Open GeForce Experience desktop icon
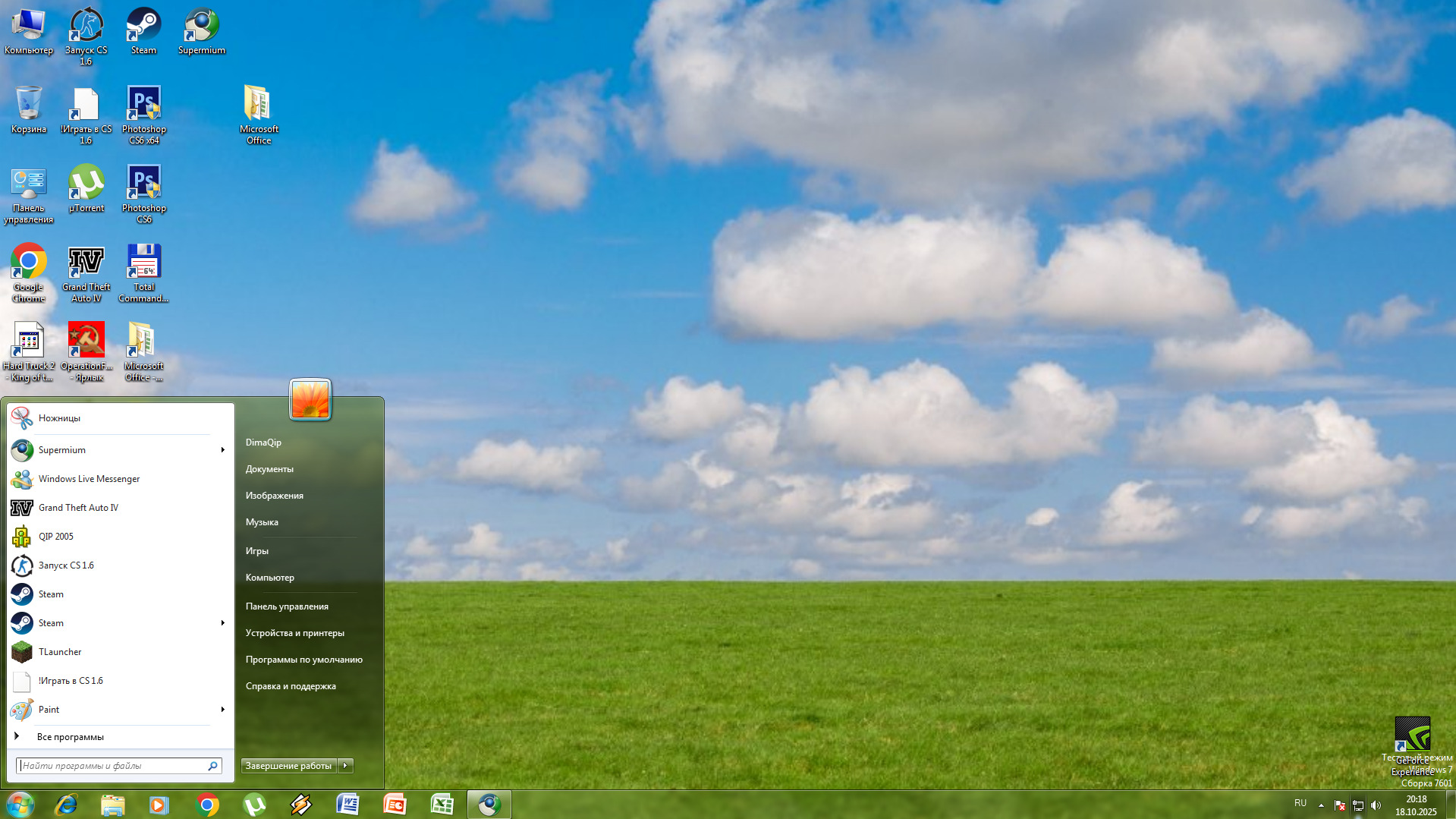The width and height of the screenshot is (1456, 819). (x=1412, y=738)
